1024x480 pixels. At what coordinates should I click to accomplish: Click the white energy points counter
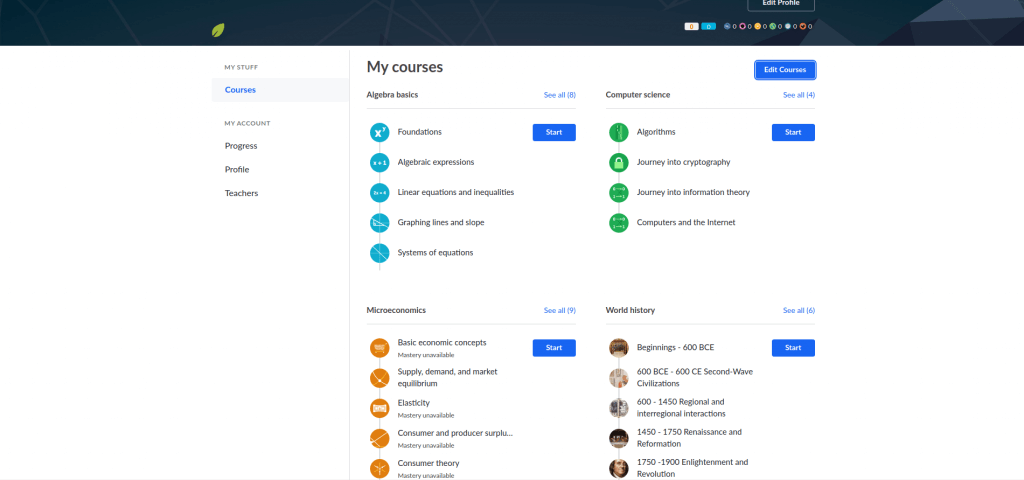692,26
